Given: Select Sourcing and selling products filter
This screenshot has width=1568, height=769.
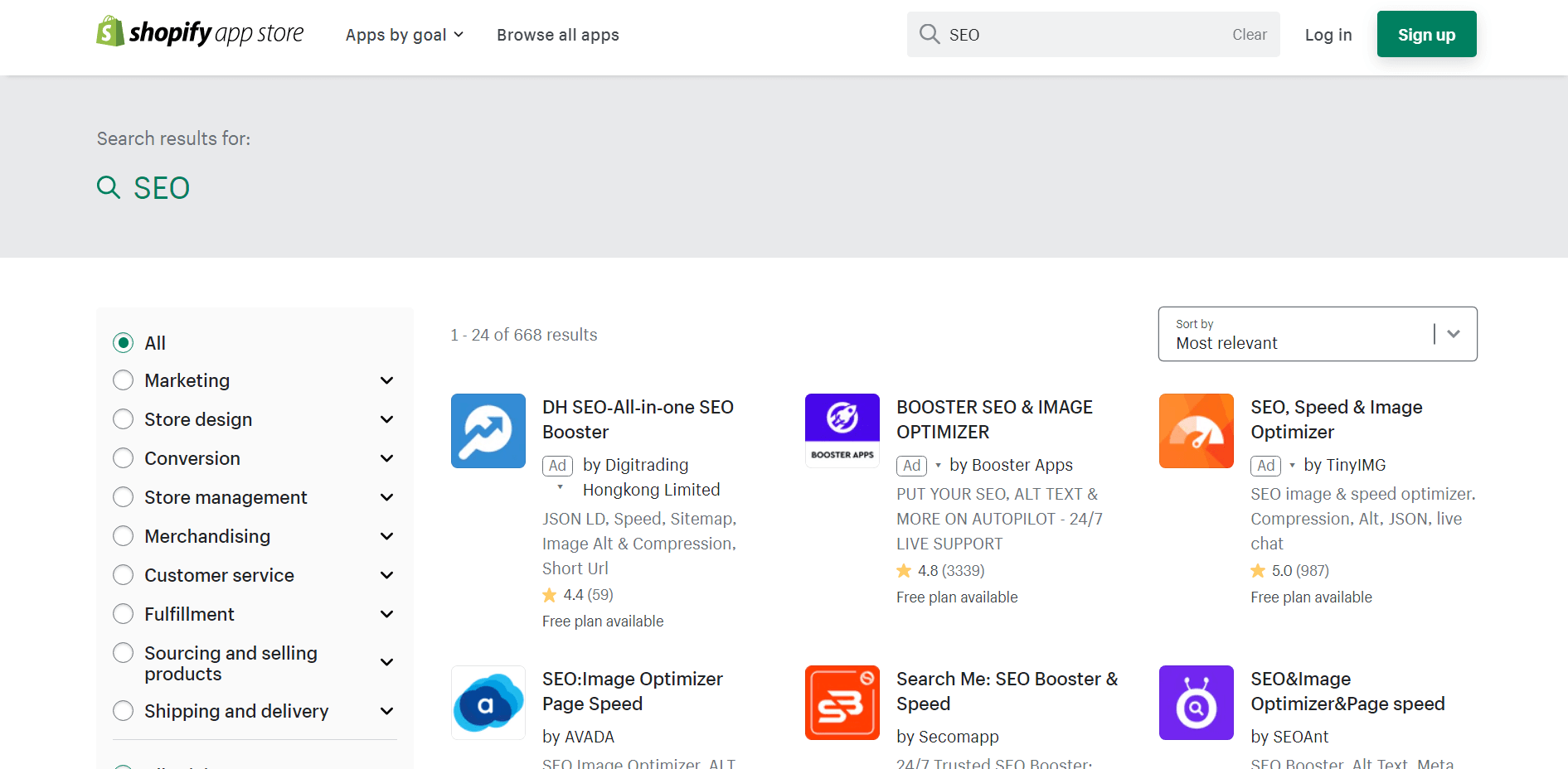Looking at the screenshot, I should pyautogui.click(x=124, y=653).
